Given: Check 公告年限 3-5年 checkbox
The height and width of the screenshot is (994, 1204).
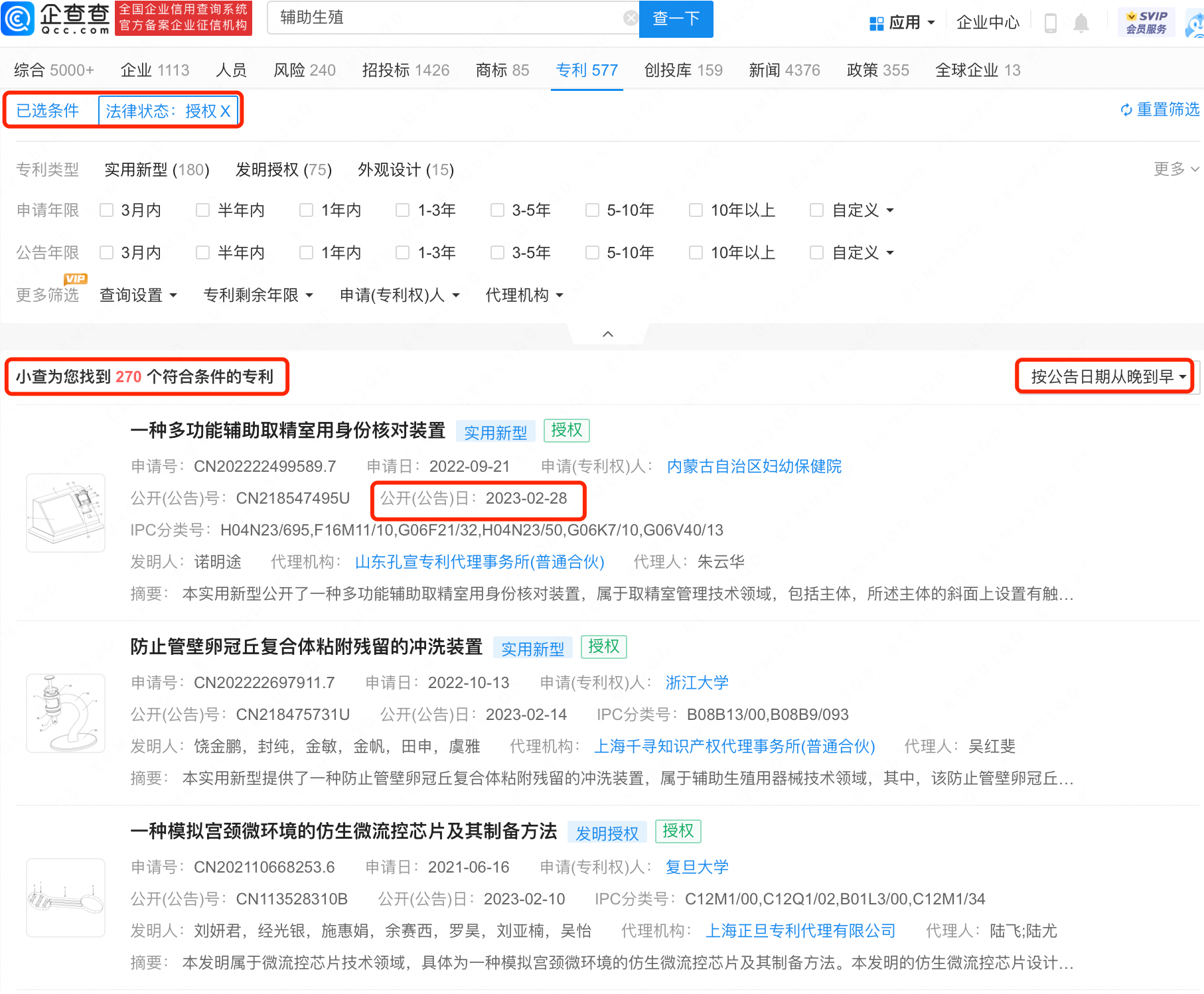Looking at the screenshot, I should tap(497, 253).
